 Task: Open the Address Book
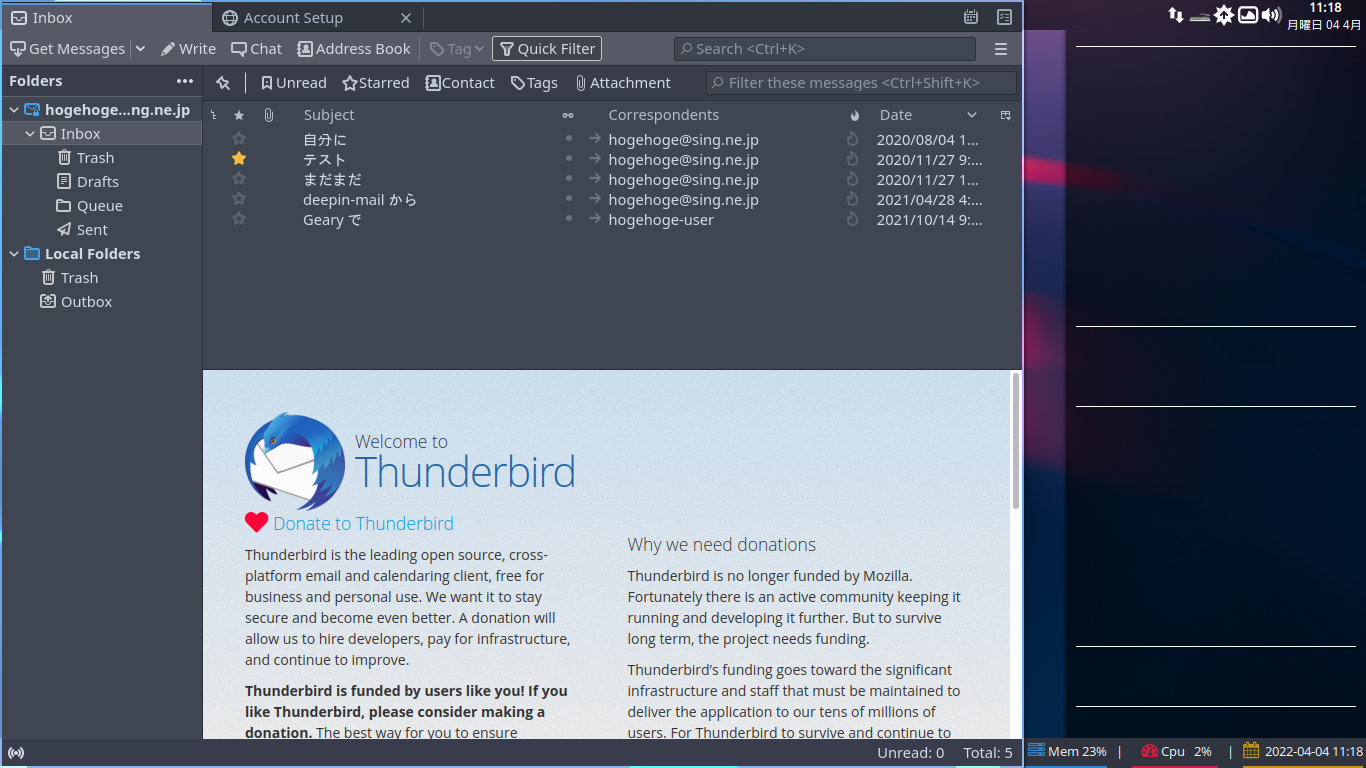pyautogui.click(x=353, y=48)
